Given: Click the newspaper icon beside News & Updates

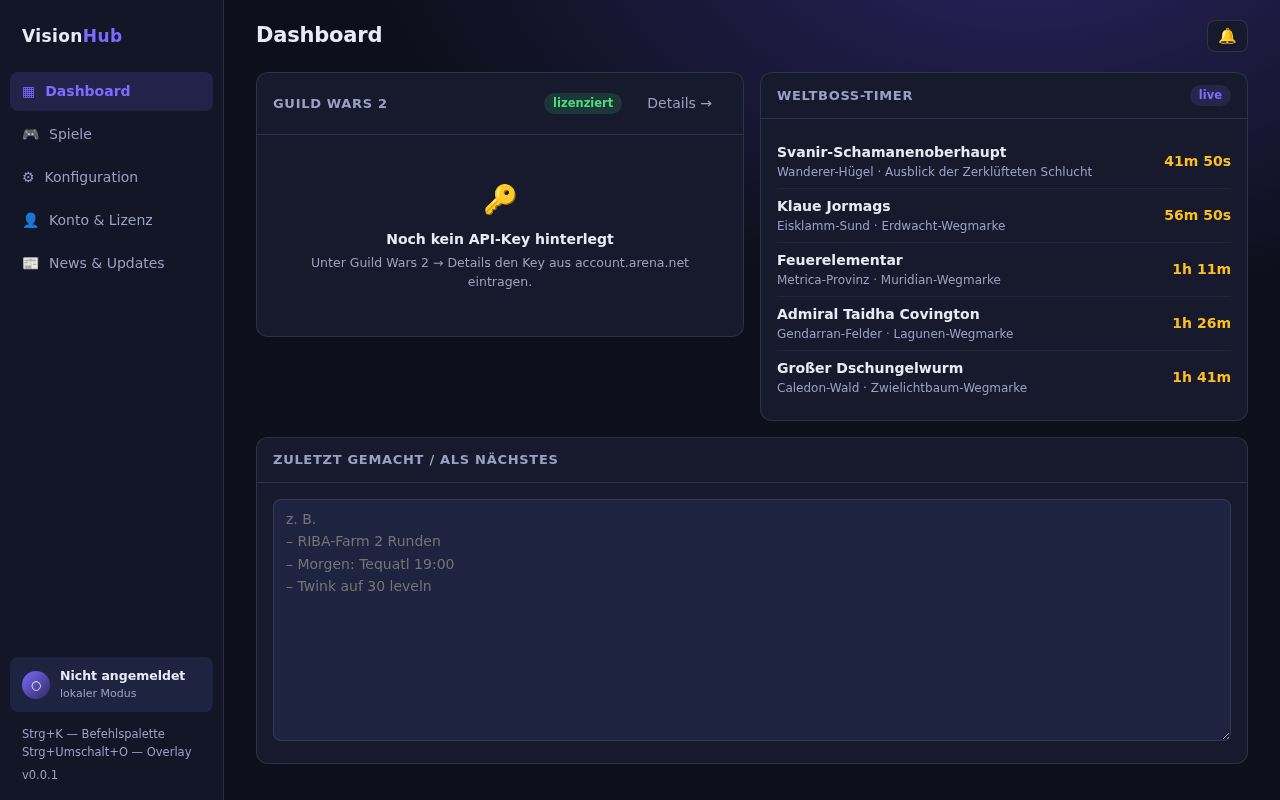Looking at the screenshot, I should [30, 263].
